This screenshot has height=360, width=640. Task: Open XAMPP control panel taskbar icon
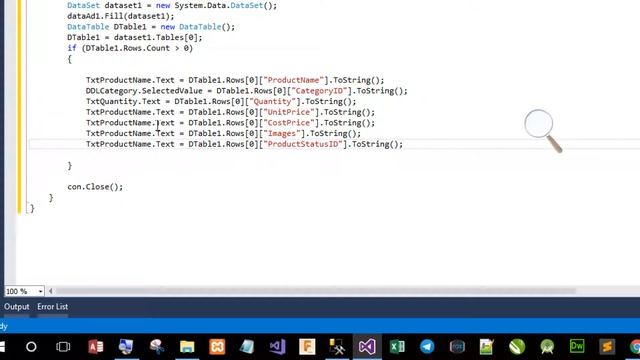click(217, 347)
